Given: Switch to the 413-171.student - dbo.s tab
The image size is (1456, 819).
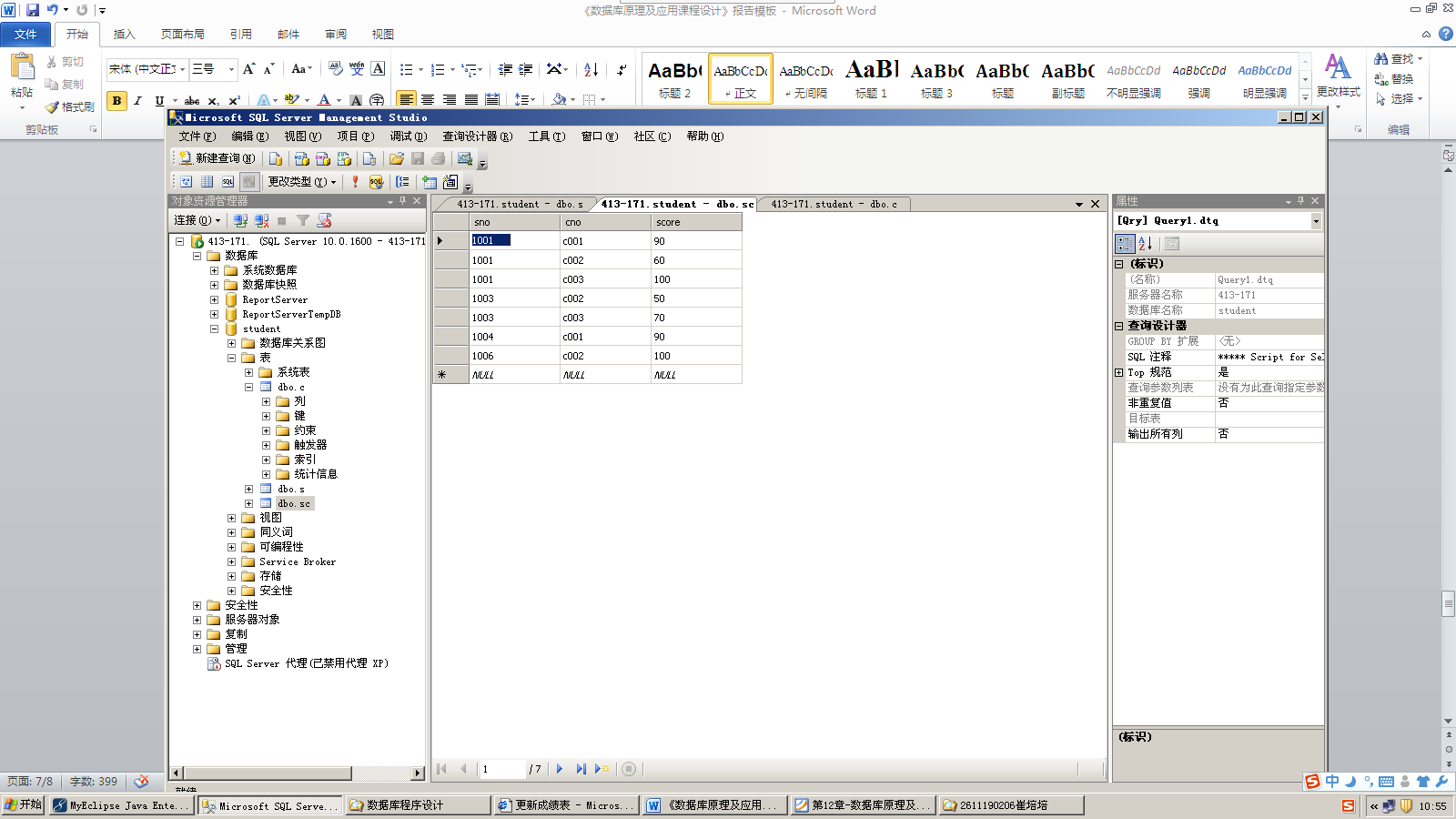Looking at the screenshot, I should pos(520,204).
